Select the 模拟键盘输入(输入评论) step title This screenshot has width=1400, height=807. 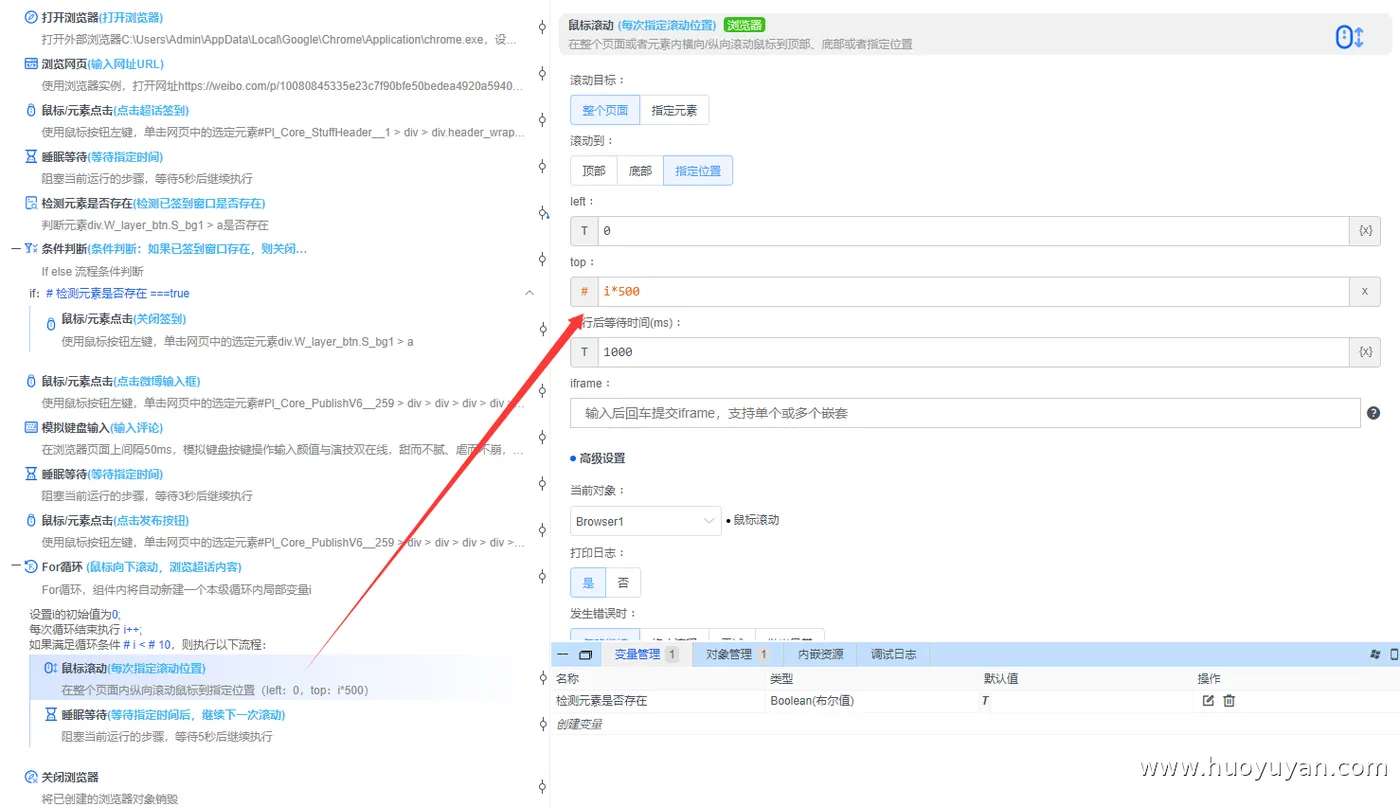[x=102, y=427]
